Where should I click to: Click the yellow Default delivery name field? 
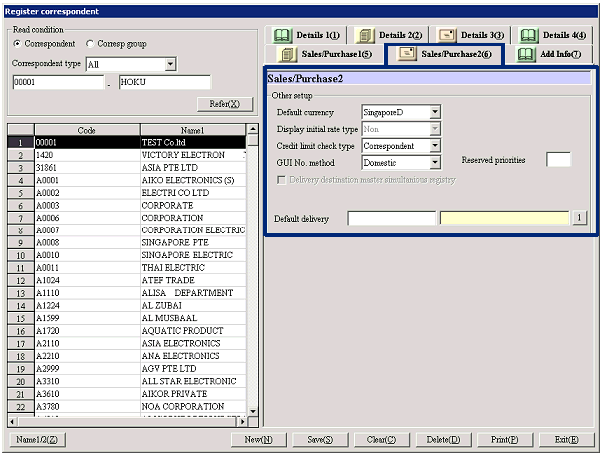tap(504, 218)
